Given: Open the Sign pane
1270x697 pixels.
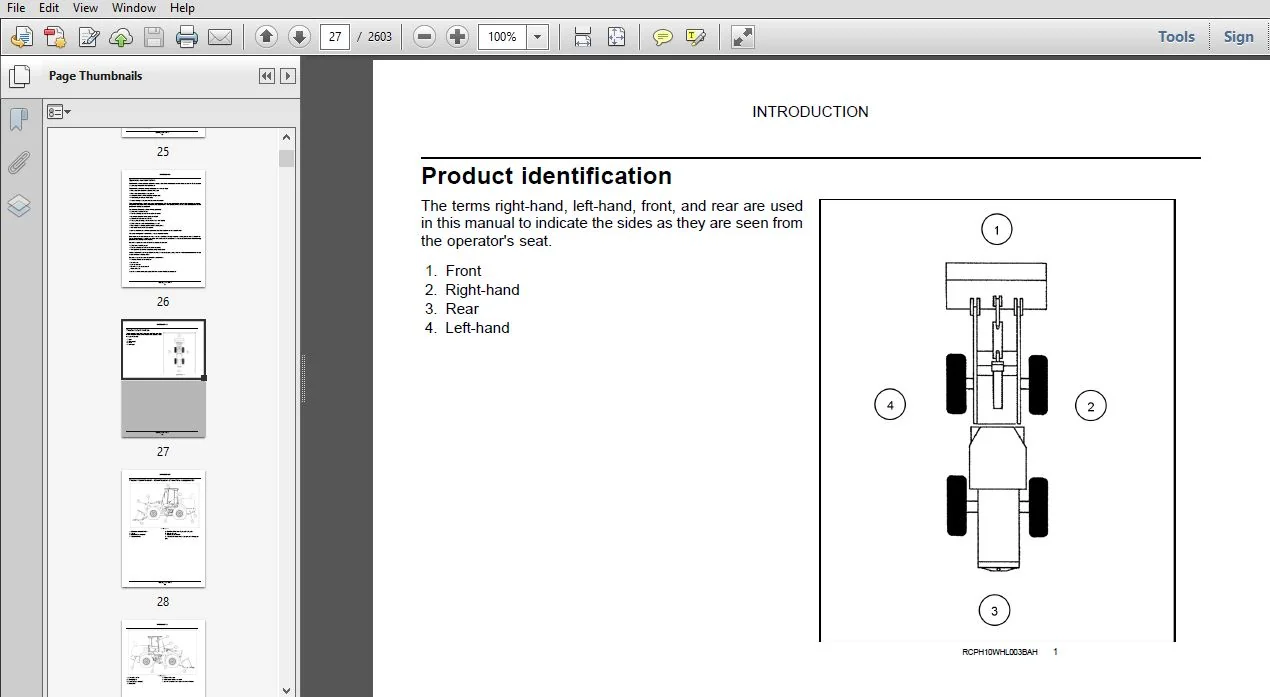Looking at the screenshot, I should pyautogui.click(x=1238, y=37).
